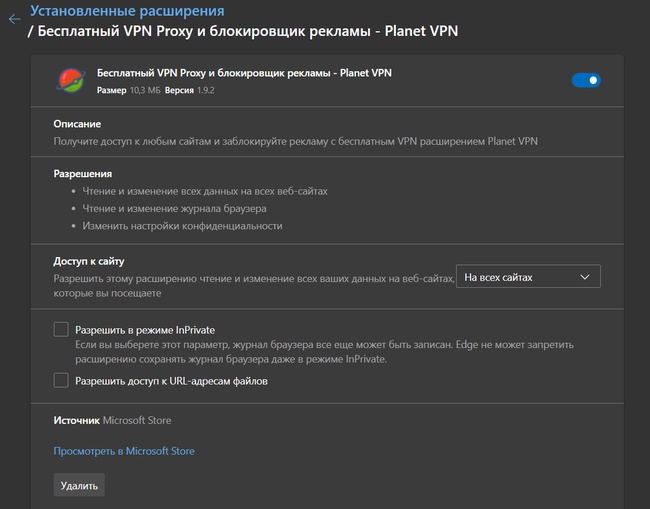Select the Разрешения heading
This screenshot has width=650, height=509.
(x=82, y=174)
